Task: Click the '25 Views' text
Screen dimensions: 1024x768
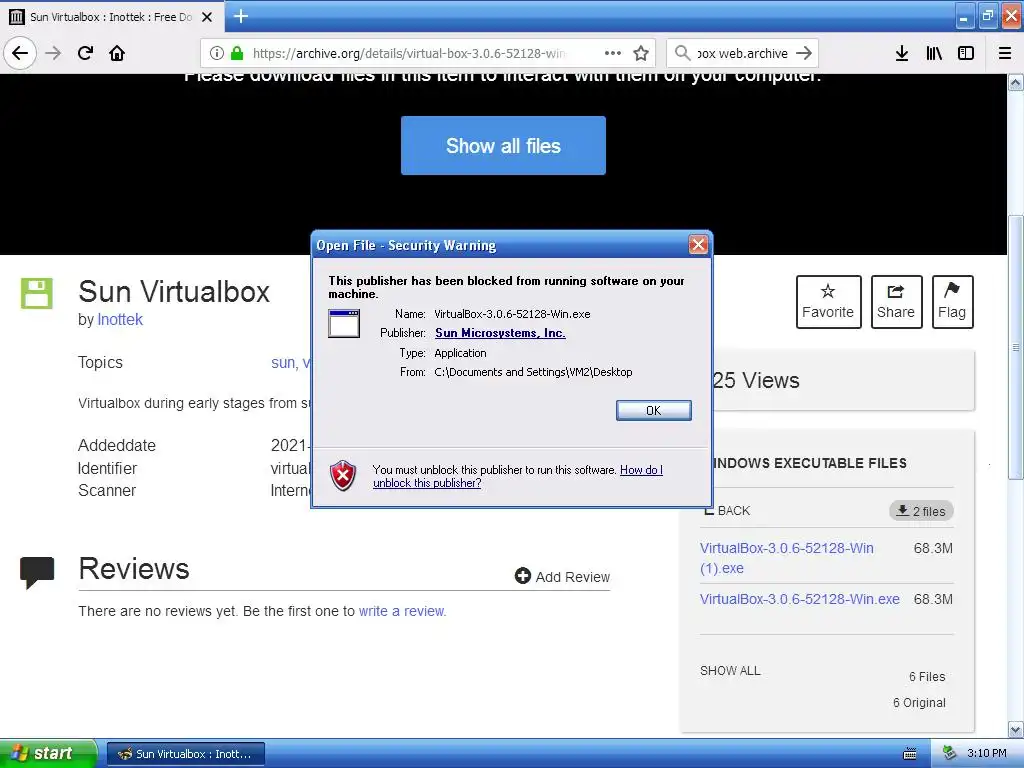Action: pos(756,380)
